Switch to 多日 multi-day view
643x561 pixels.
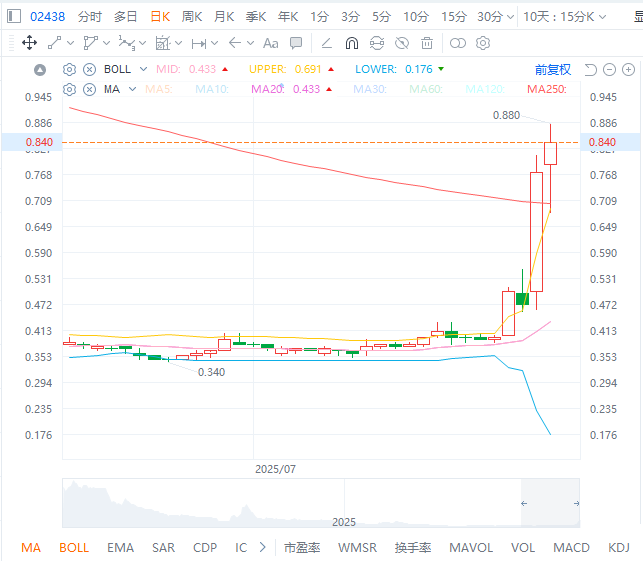click(125, 16)
